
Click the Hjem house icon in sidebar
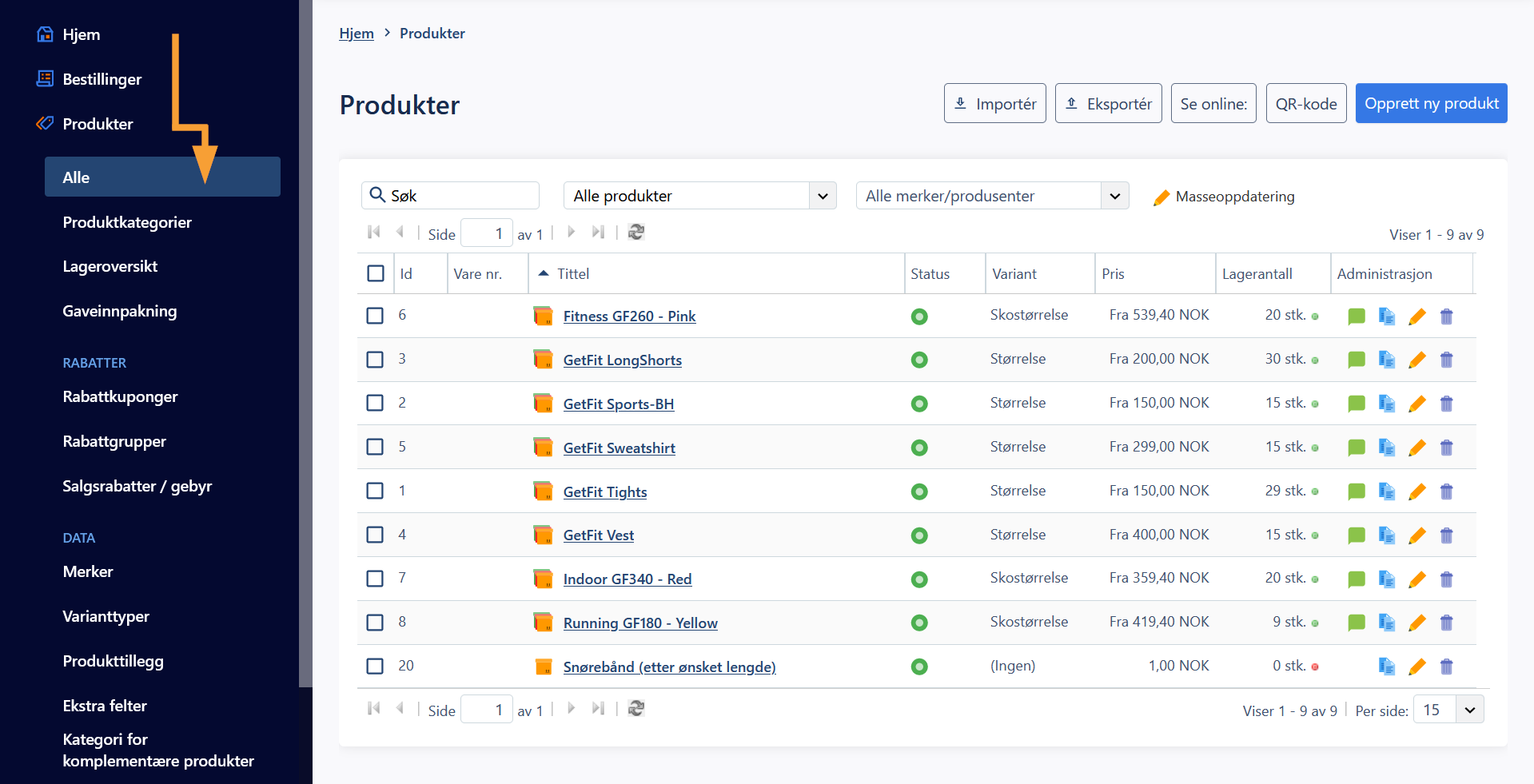(46, 34)
